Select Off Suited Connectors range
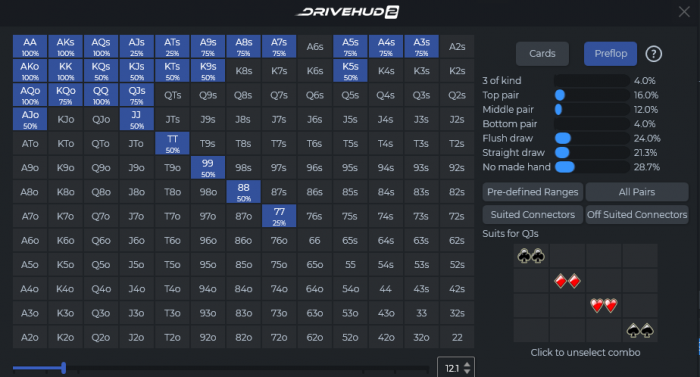This screenshot has width=700, height=377. 637,215
